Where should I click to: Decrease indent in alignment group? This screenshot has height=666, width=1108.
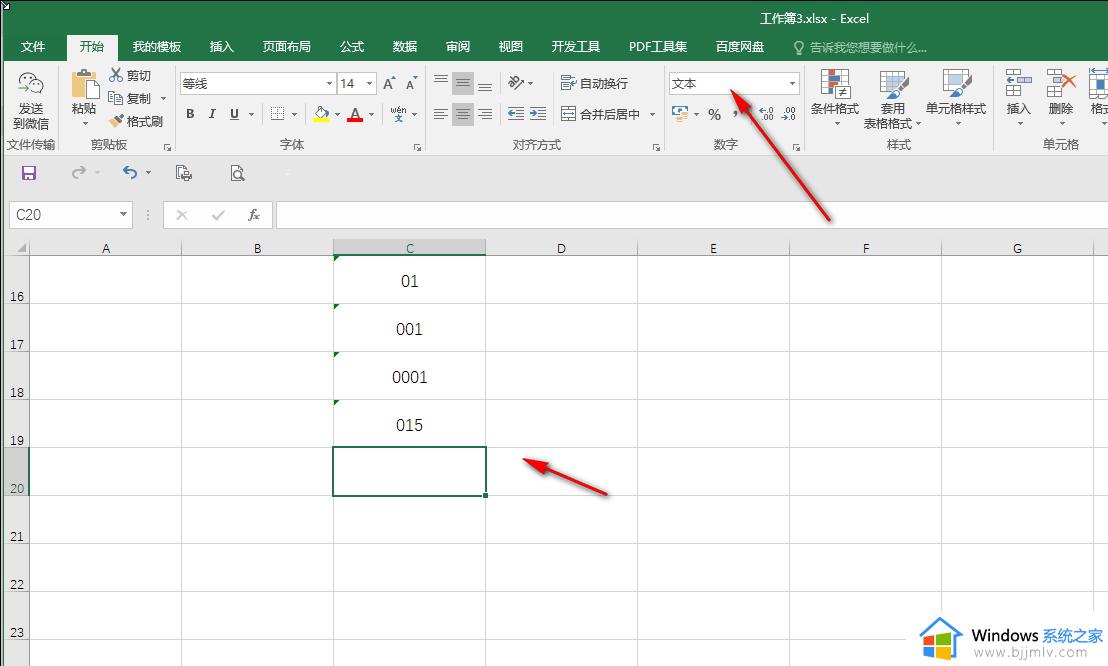click(x=516, y=113)
